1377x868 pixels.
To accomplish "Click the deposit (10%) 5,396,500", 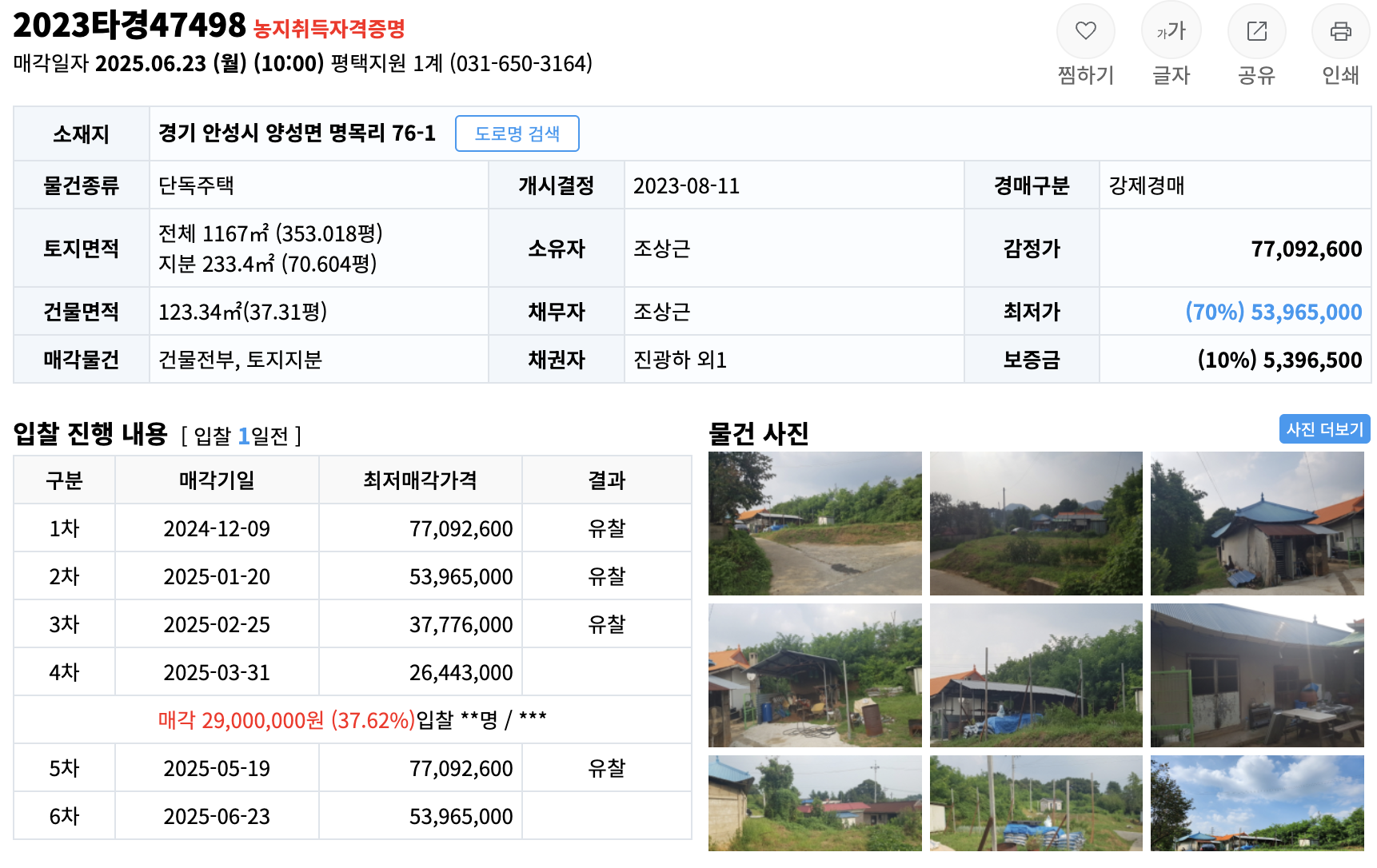I will click(x=1279, y=360).
